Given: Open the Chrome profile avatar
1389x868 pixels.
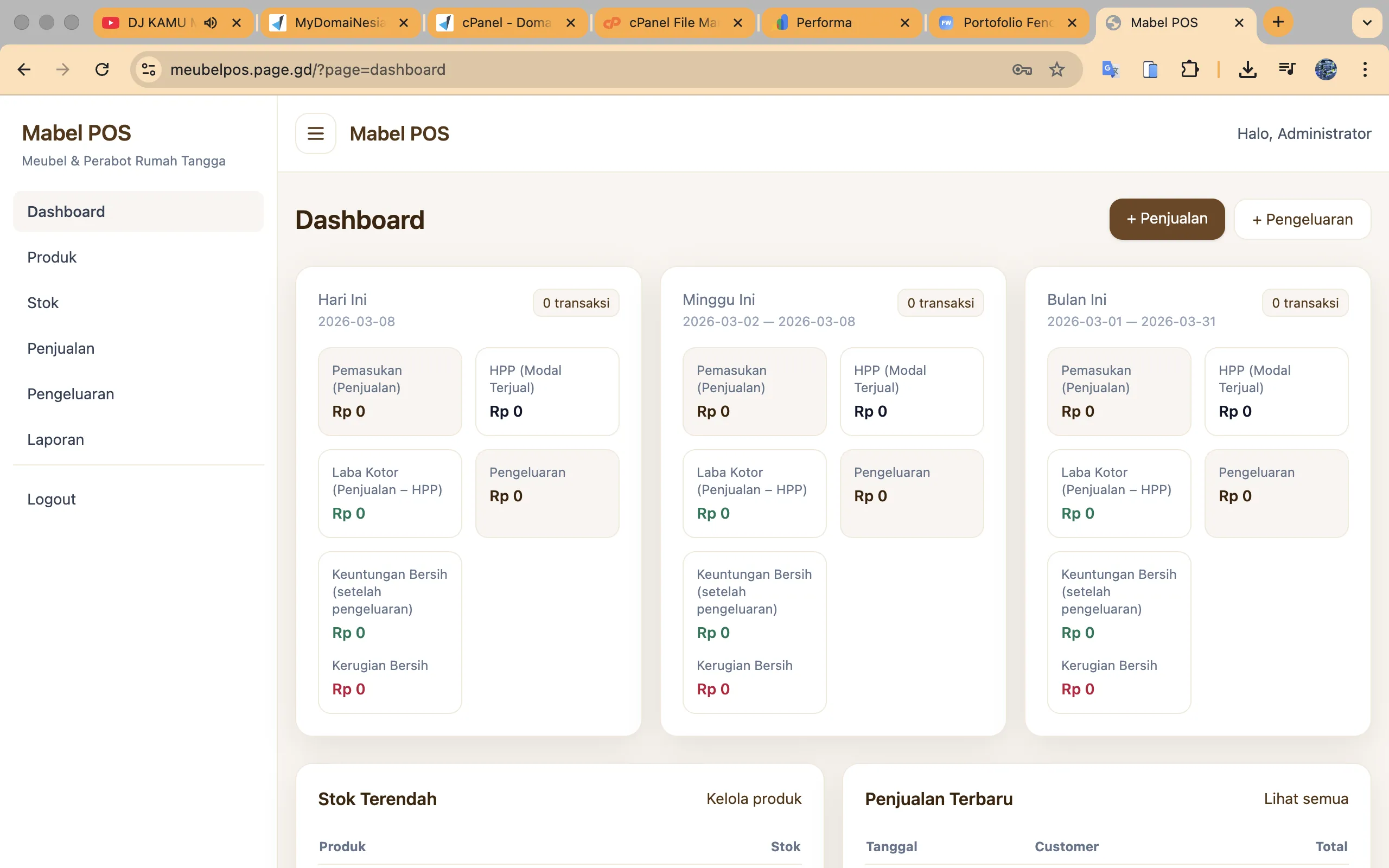Looking at the screenshot, I should click(x=1326, y=69).
